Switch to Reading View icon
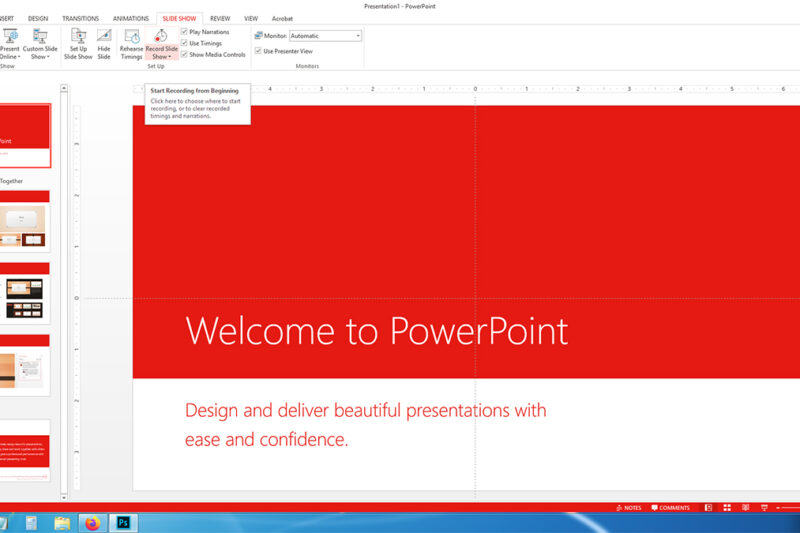This screenshot has width=800, height=533. coord(745,507)
